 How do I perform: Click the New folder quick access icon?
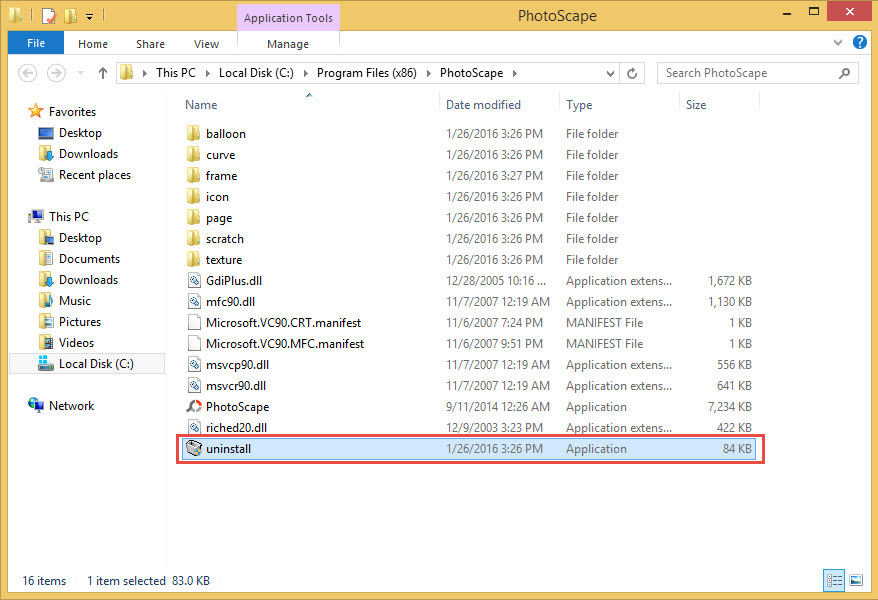coord(71,16)
